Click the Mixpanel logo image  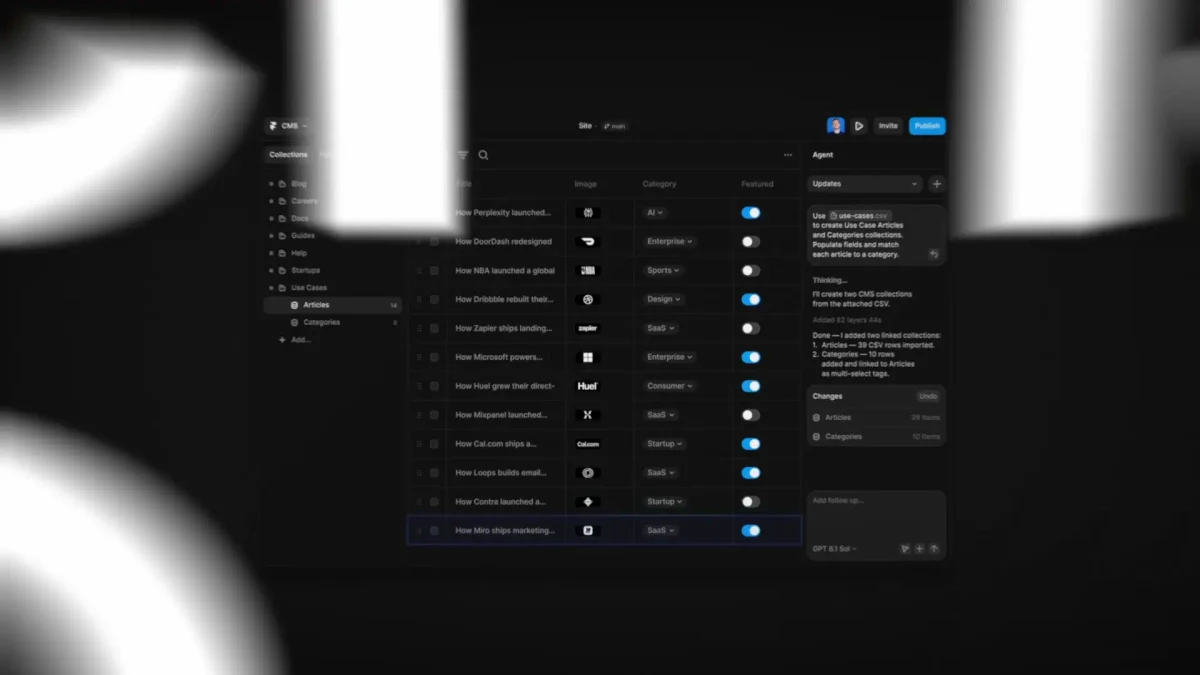(588, 415)
